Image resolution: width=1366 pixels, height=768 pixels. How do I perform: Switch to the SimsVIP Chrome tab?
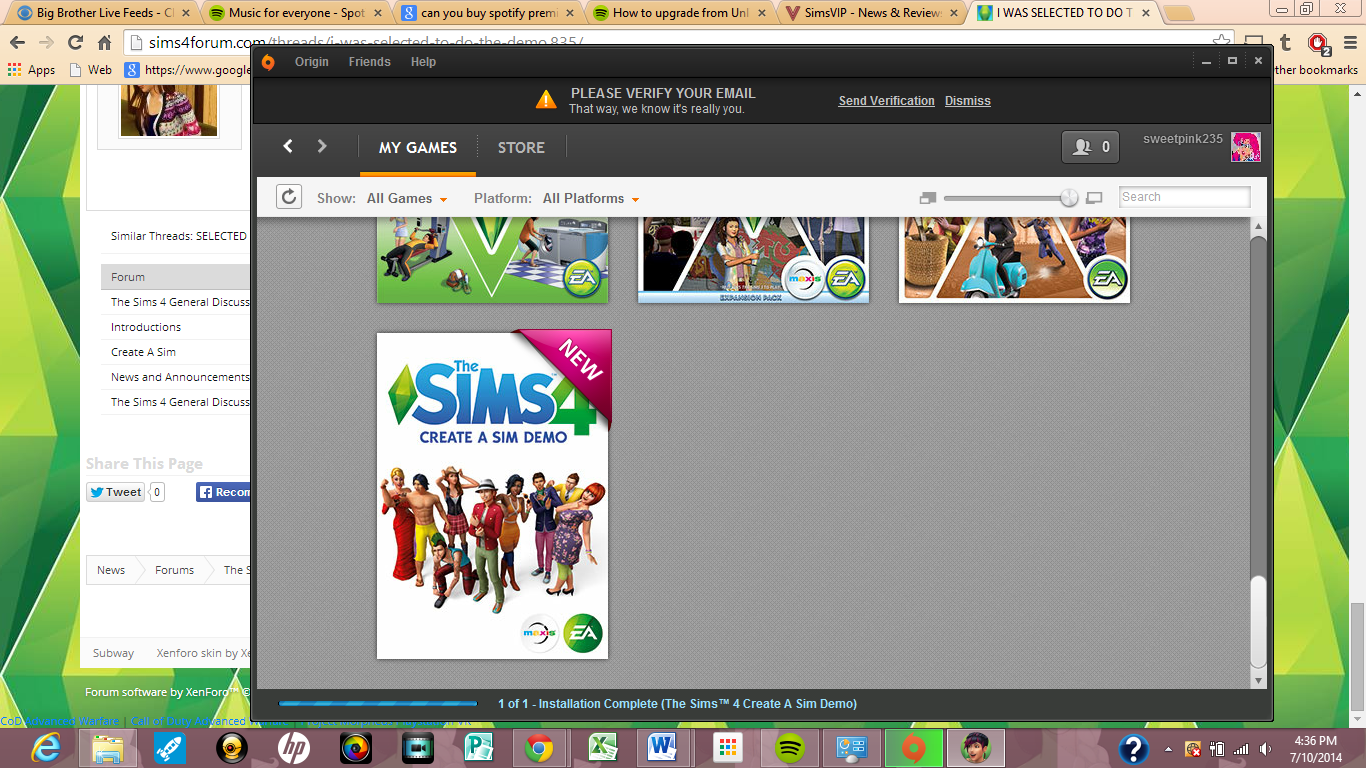872,13
